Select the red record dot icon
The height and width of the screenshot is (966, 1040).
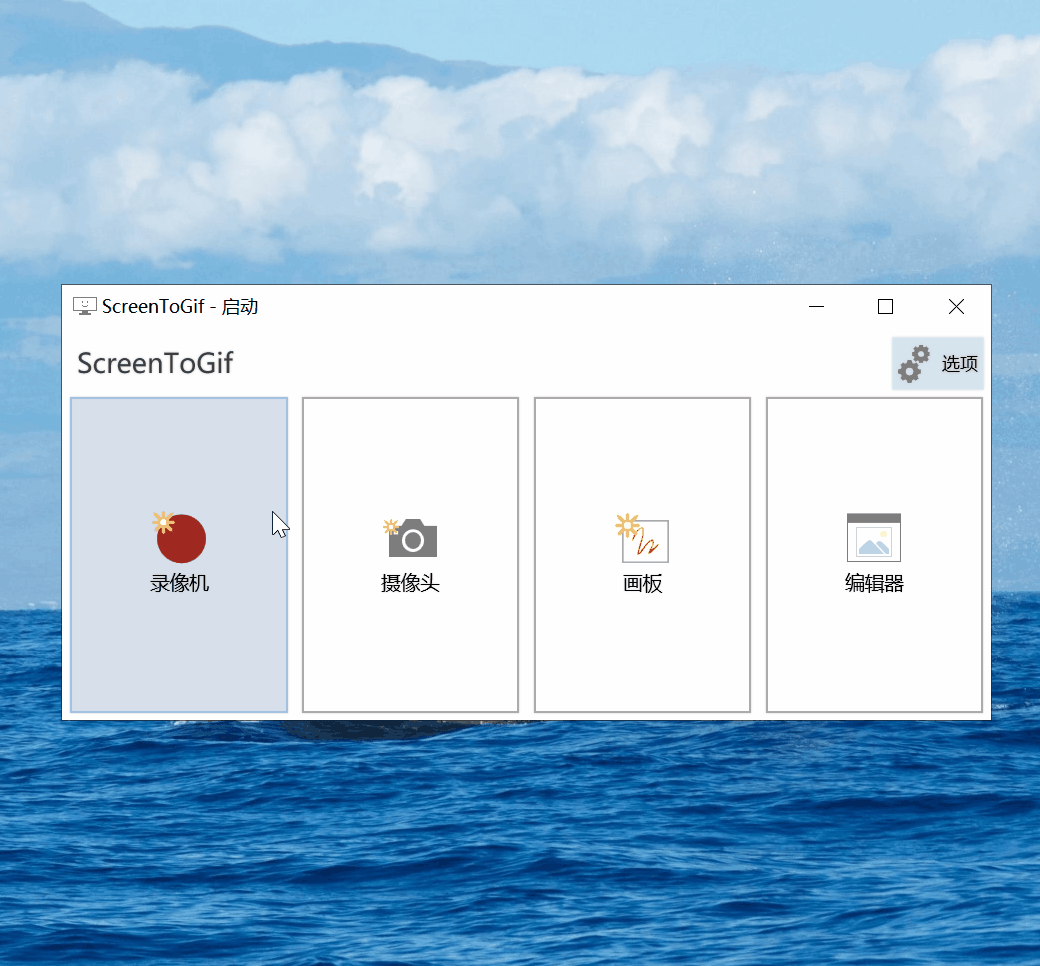[182, 540]
